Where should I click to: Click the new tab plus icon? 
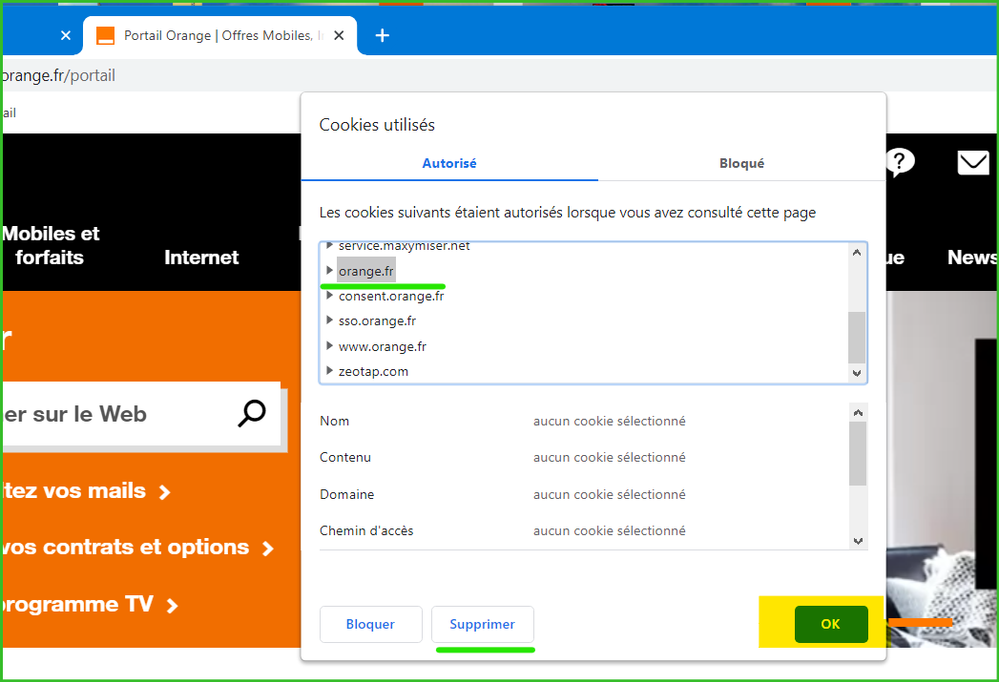point(382,36)
